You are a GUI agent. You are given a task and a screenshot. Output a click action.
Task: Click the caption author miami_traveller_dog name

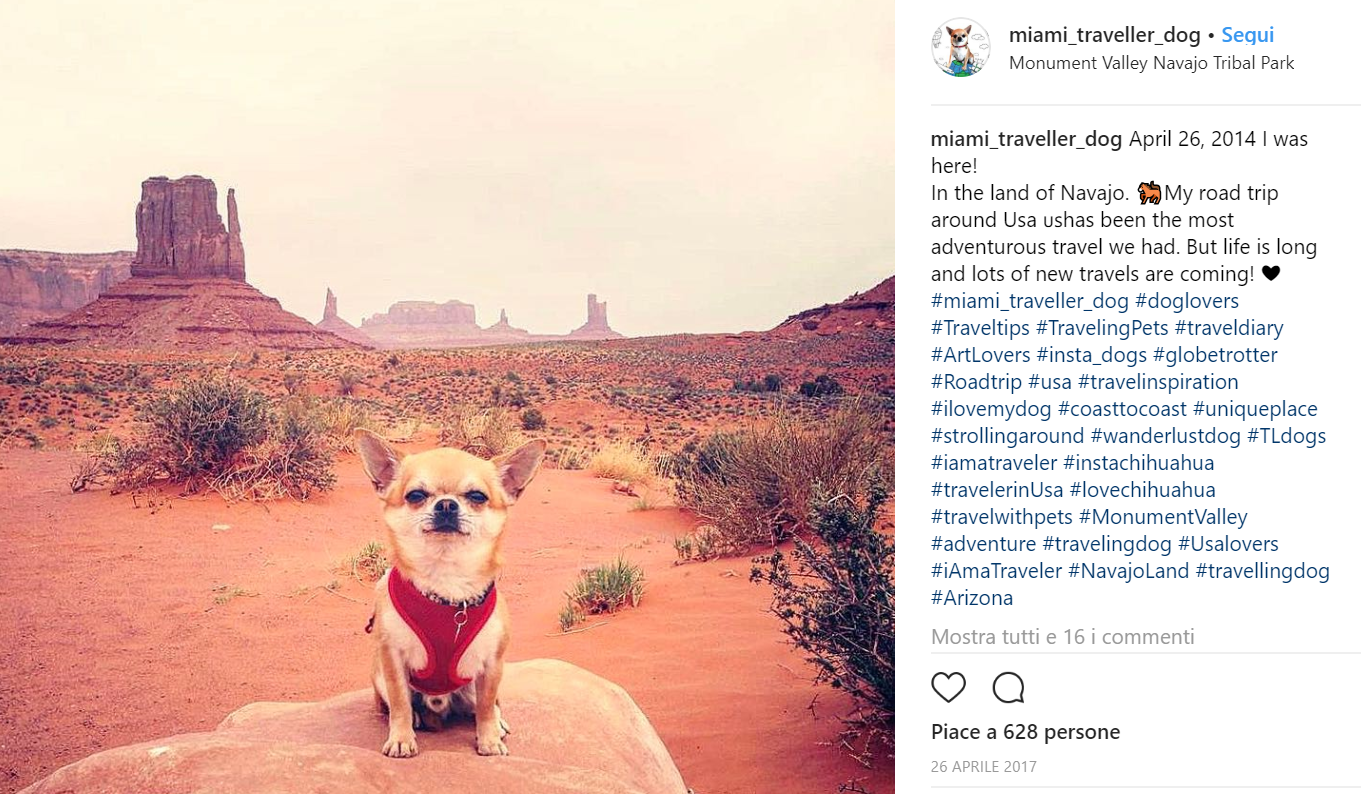pyautogui.click(x=1026, y=139)
